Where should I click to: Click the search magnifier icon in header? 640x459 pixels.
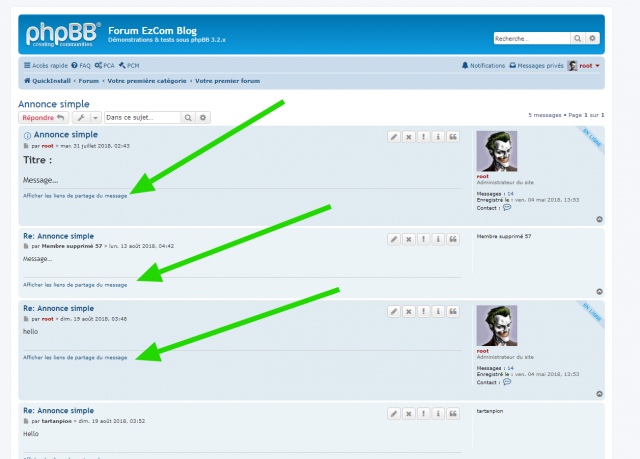click(x=578, y=38)
